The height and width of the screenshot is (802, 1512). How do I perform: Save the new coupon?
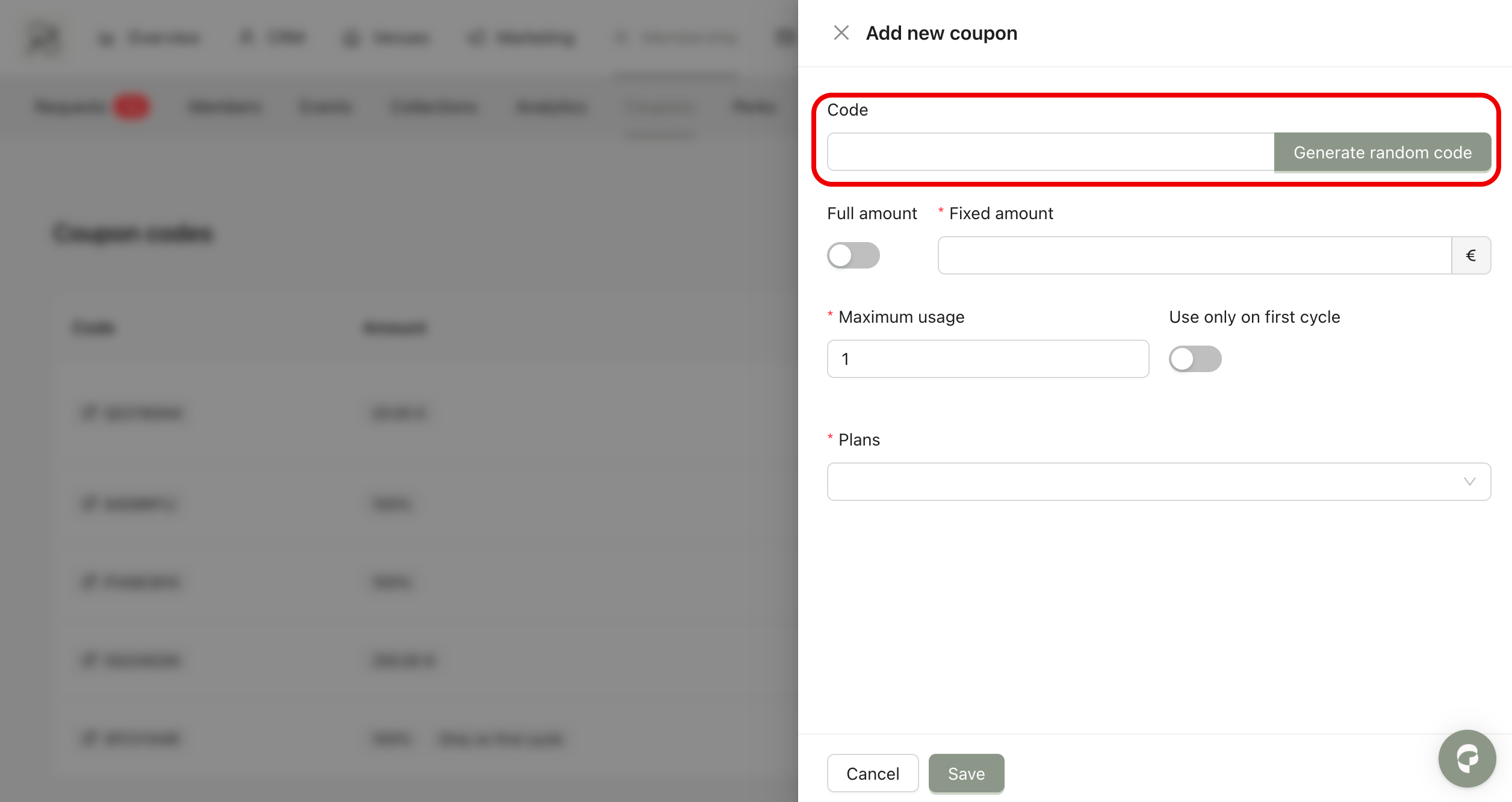click(966, 774)
